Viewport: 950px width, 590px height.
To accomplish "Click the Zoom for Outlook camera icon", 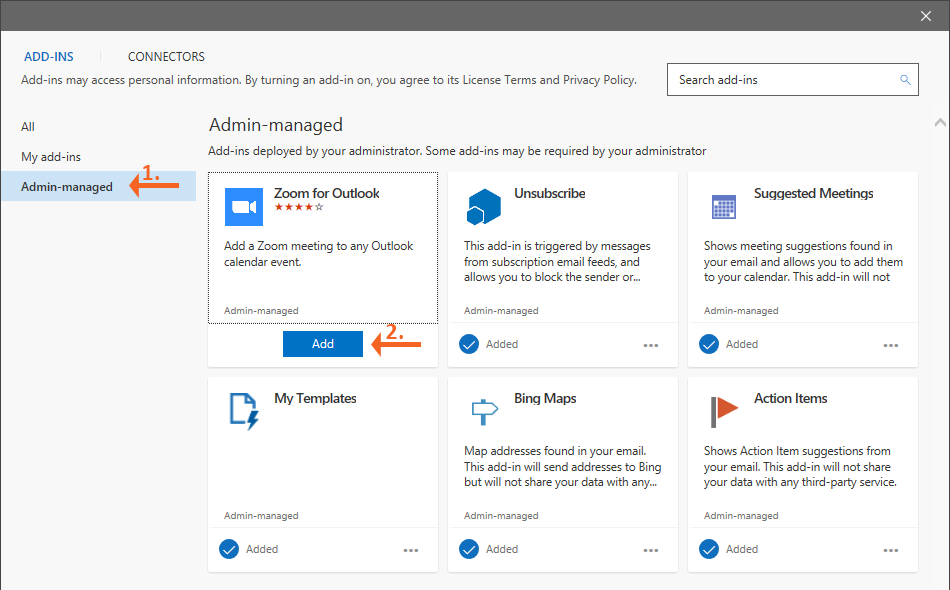I will [243, 206].
